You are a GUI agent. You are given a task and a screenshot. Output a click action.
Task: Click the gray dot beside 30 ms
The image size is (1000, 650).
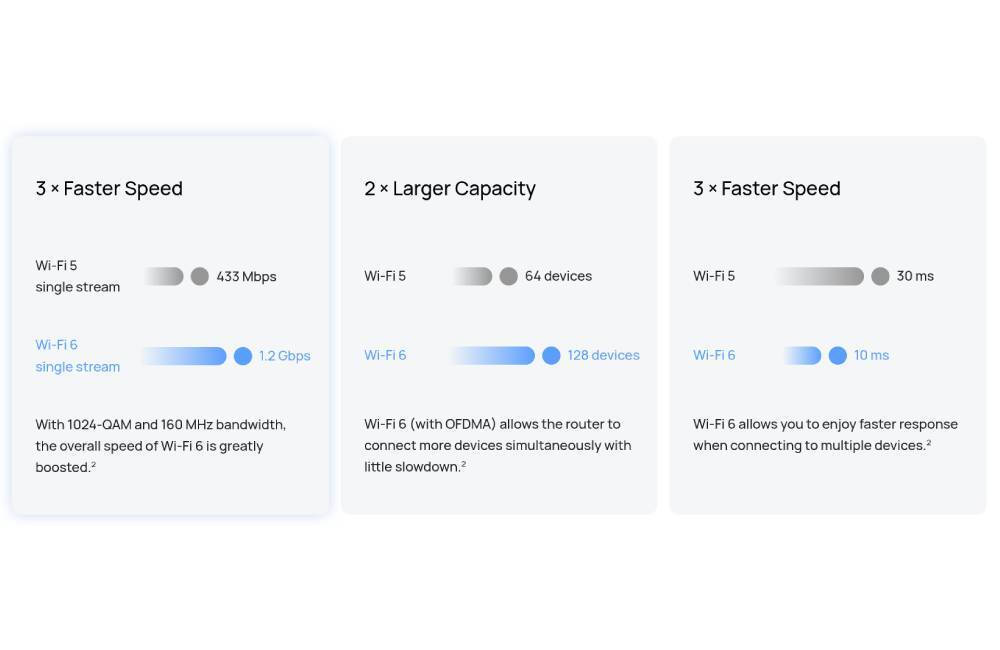880,276
